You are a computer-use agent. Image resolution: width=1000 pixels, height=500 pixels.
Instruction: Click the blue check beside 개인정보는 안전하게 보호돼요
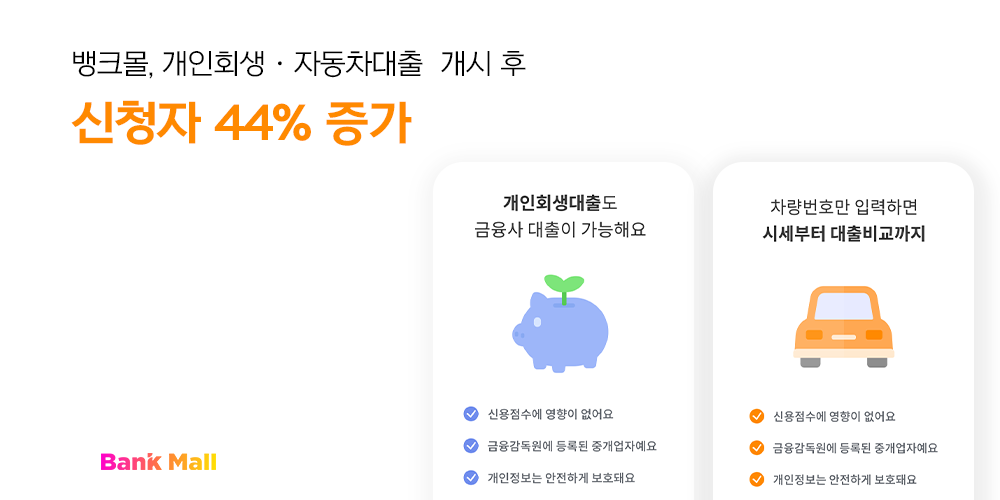coord(471,477)
